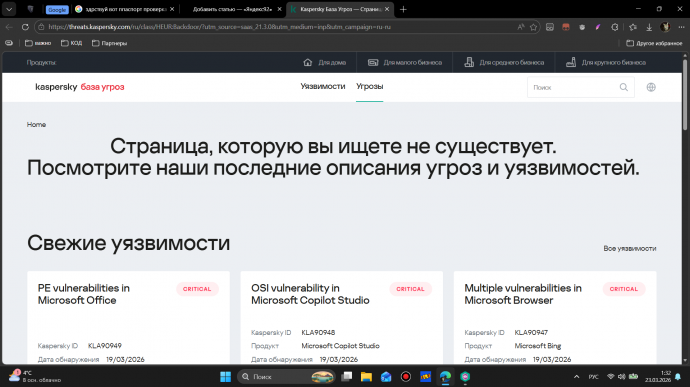This screenshot has width=690, height=387.
Task: Open the Microsoft Edge taskbar icon
Action: [x=445, y=376]
